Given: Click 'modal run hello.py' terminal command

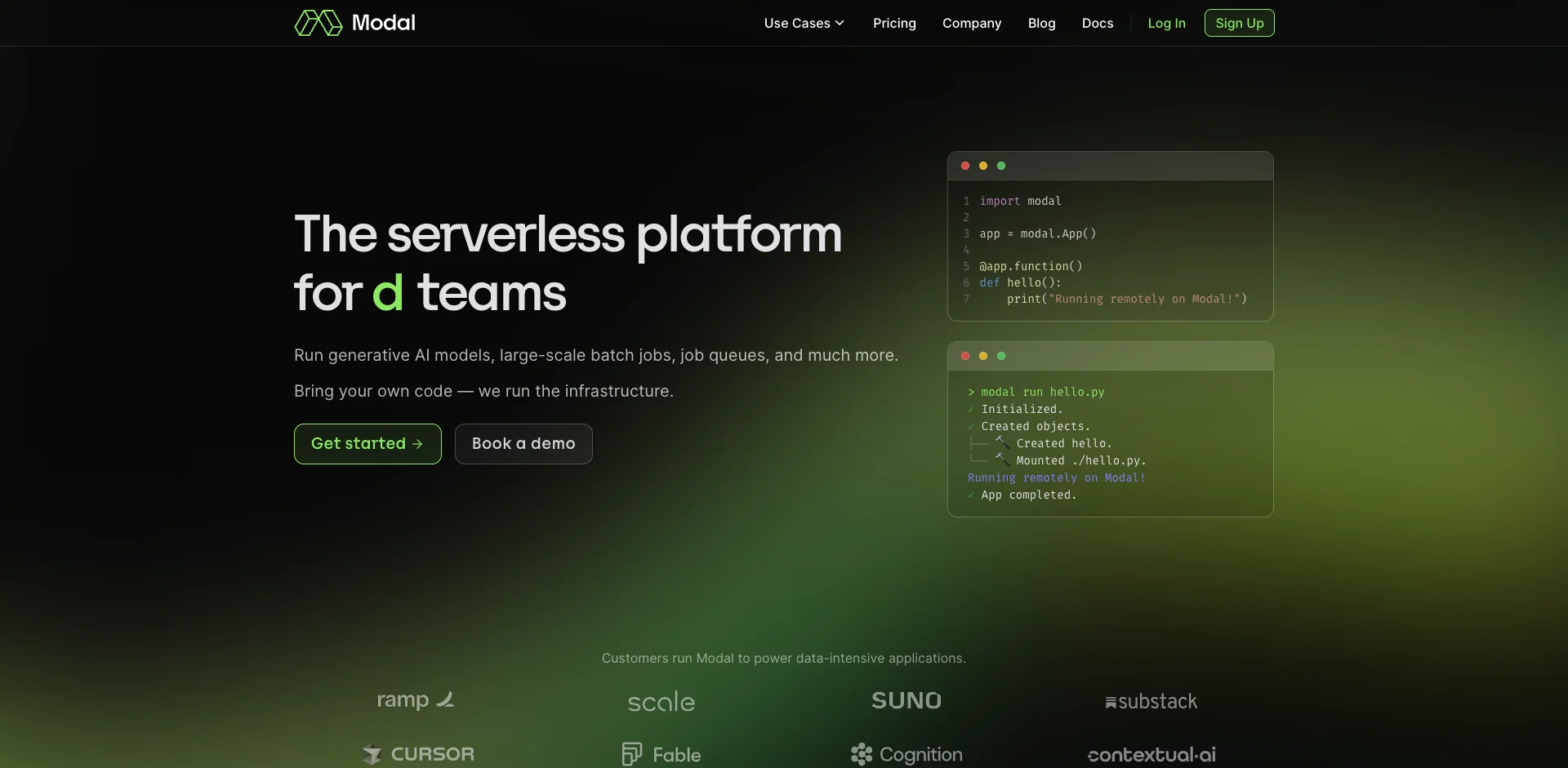Looking at the screenshot, I should pos(1042,392).
